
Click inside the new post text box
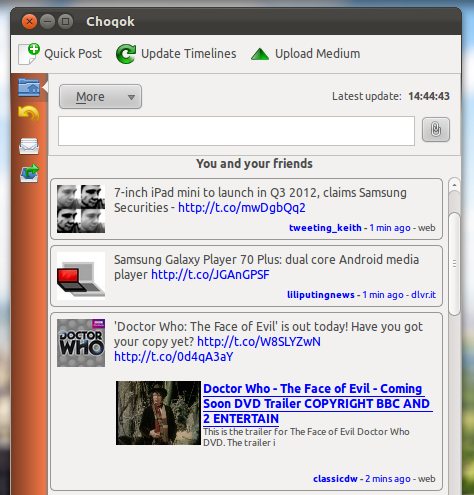pos(236,131)
